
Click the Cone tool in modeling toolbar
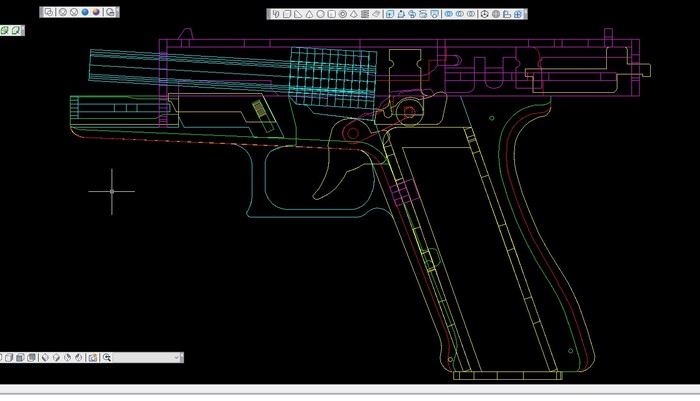click(x=309, y=14)
